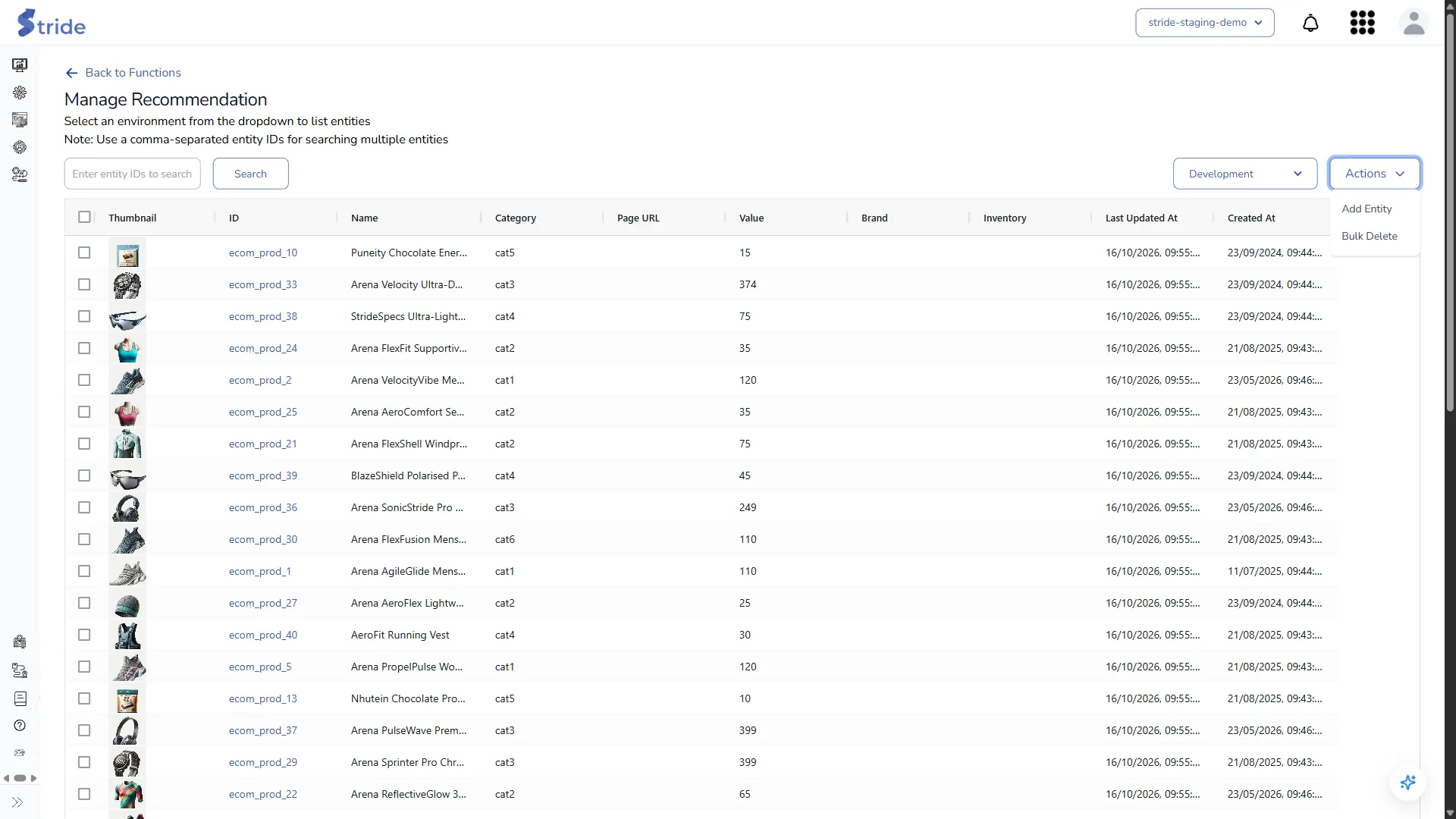Viewport: 1456px width, 819px height.
Task: Open notifications bell icon
Action: pos(1310,23)
